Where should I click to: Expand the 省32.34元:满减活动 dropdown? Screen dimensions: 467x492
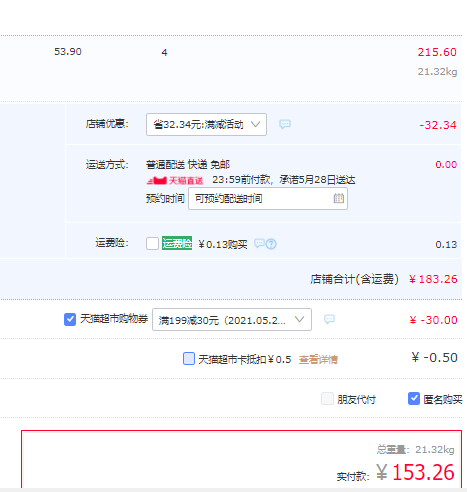coord(206,124)
